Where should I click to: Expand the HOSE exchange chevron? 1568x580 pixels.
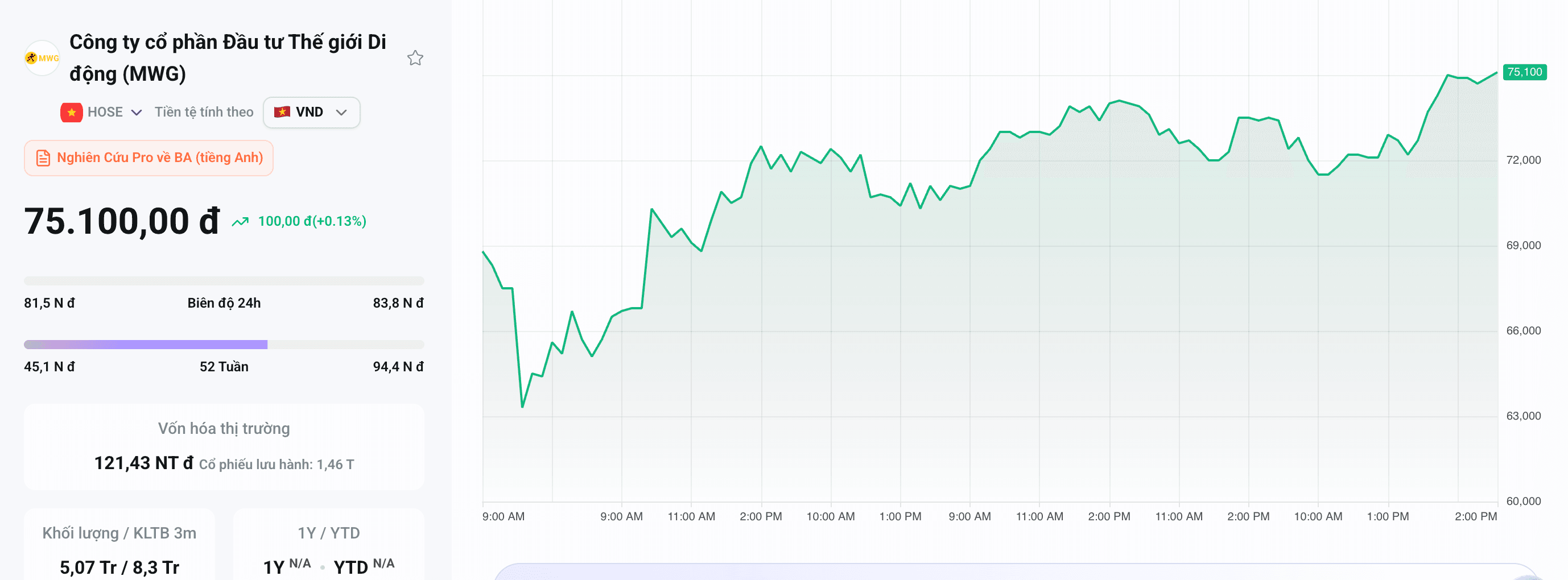(x=137, y=112)
